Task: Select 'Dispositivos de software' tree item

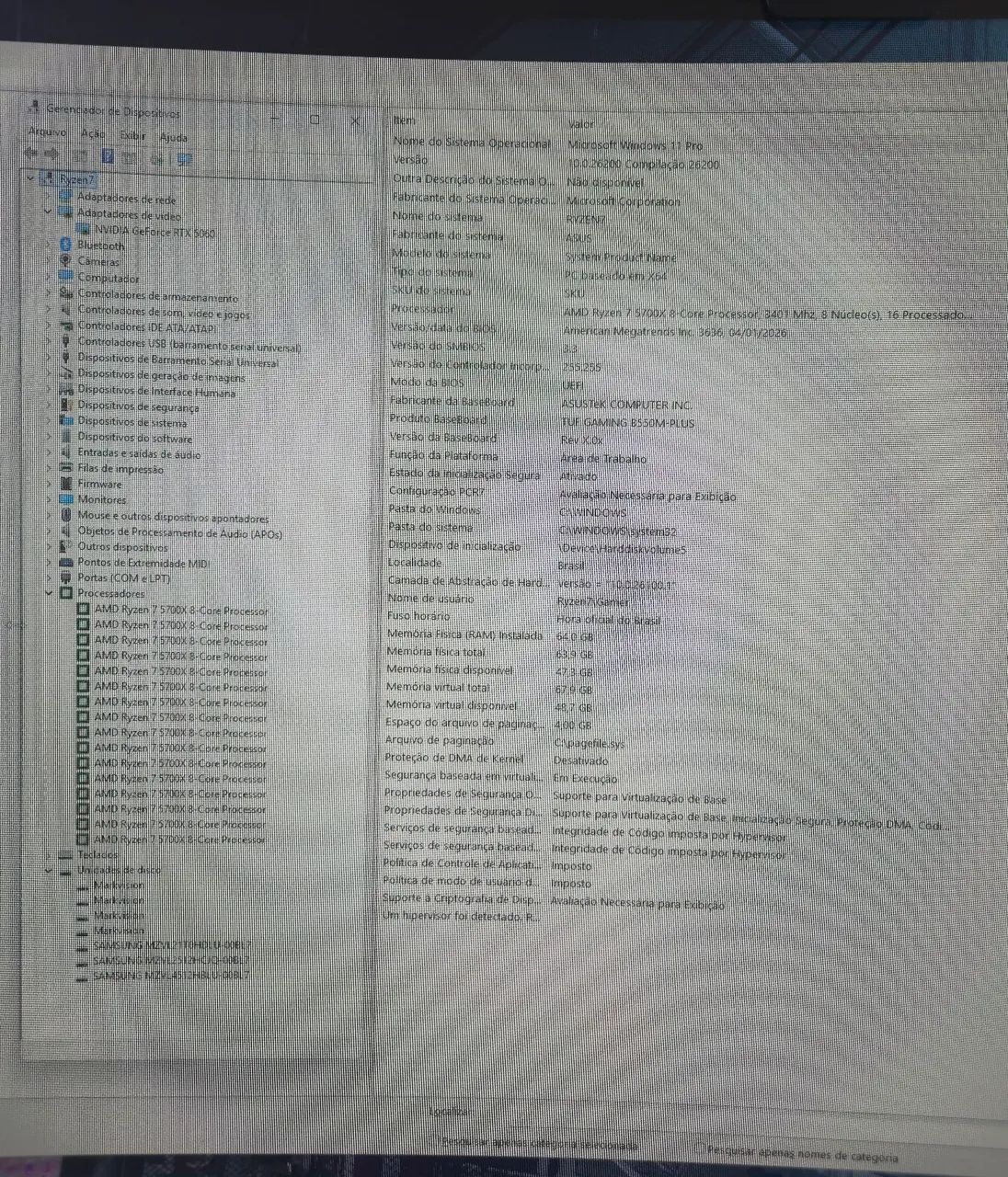Action: [x=135, y=437]
